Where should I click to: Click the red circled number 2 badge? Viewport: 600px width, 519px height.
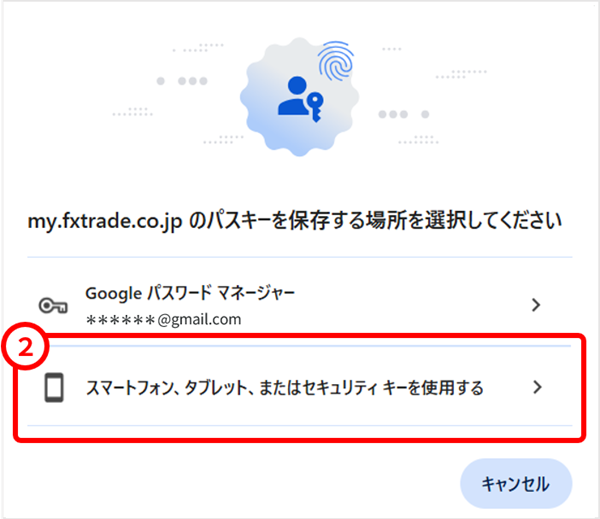coord(26,347)
